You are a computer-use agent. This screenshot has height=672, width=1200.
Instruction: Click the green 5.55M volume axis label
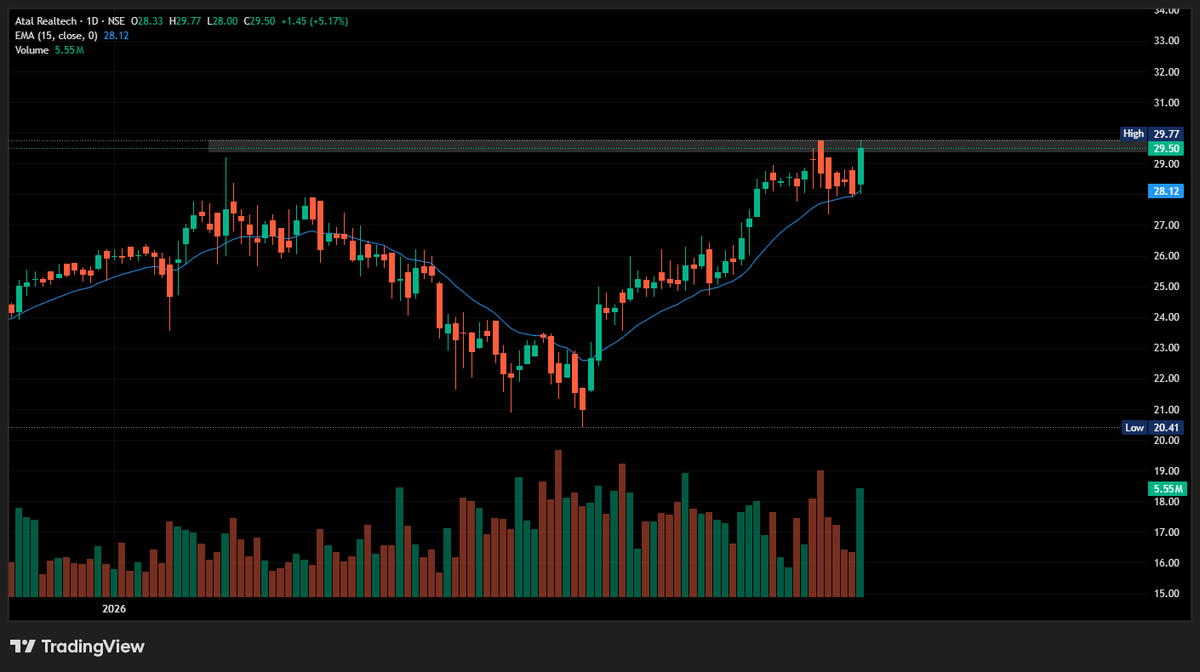pos(1167,489)
